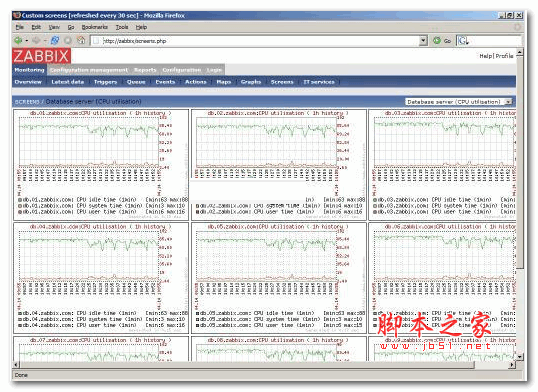538x392 pixels.
Task: Open the Screens link in the submenu
Action: coord(282,82)
